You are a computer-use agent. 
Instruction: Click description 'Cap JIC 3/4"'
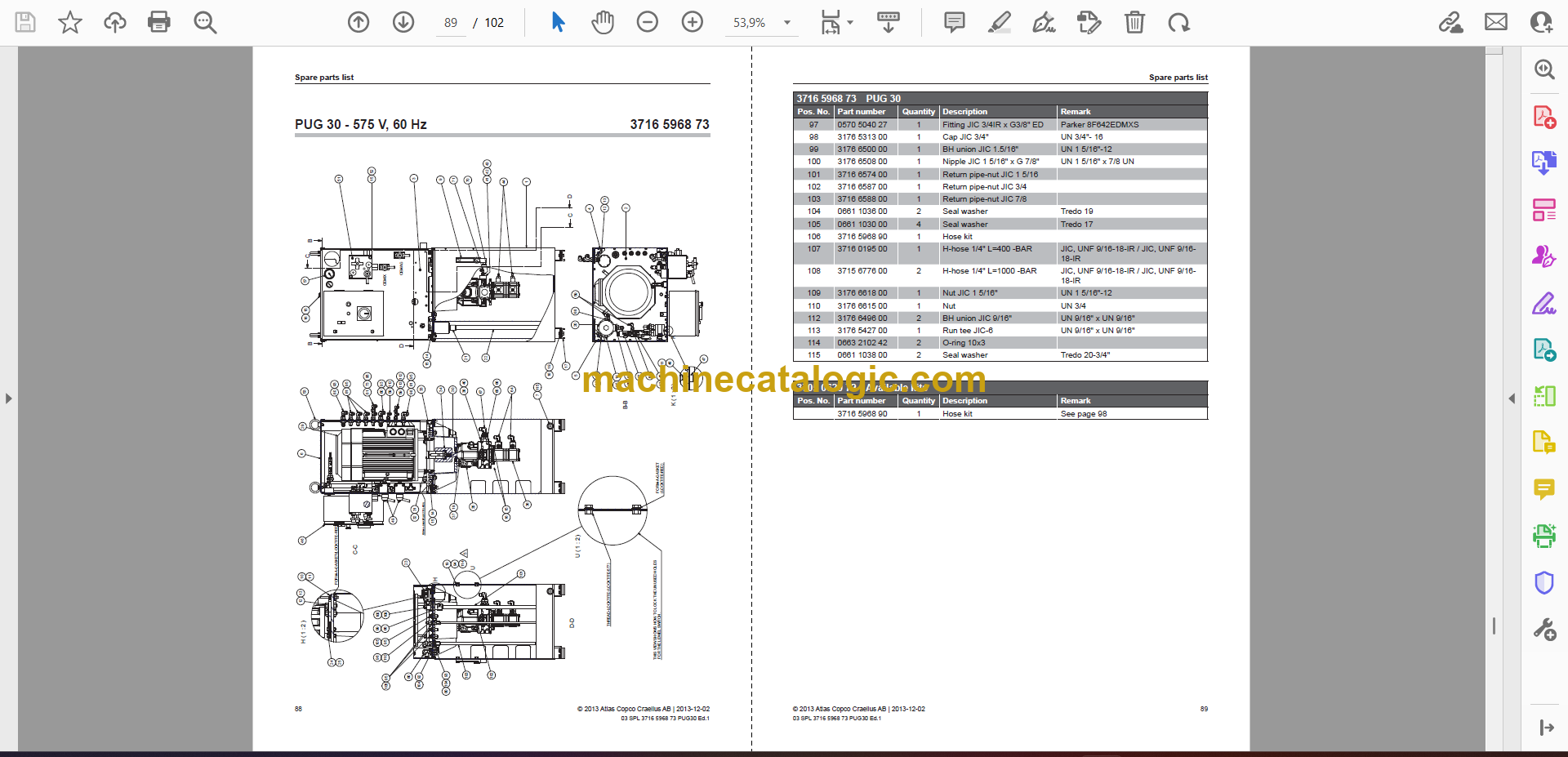965,137
